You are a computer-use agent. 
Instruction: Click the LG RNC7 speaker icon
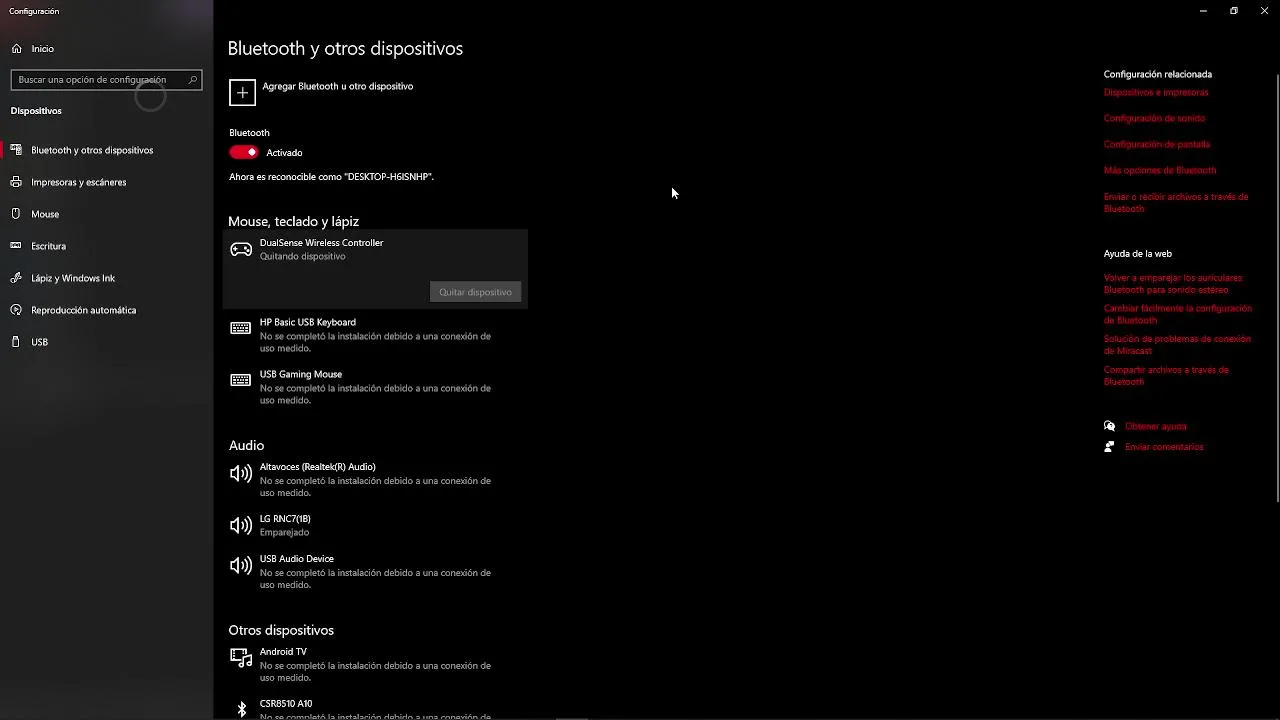pos(241,525)
